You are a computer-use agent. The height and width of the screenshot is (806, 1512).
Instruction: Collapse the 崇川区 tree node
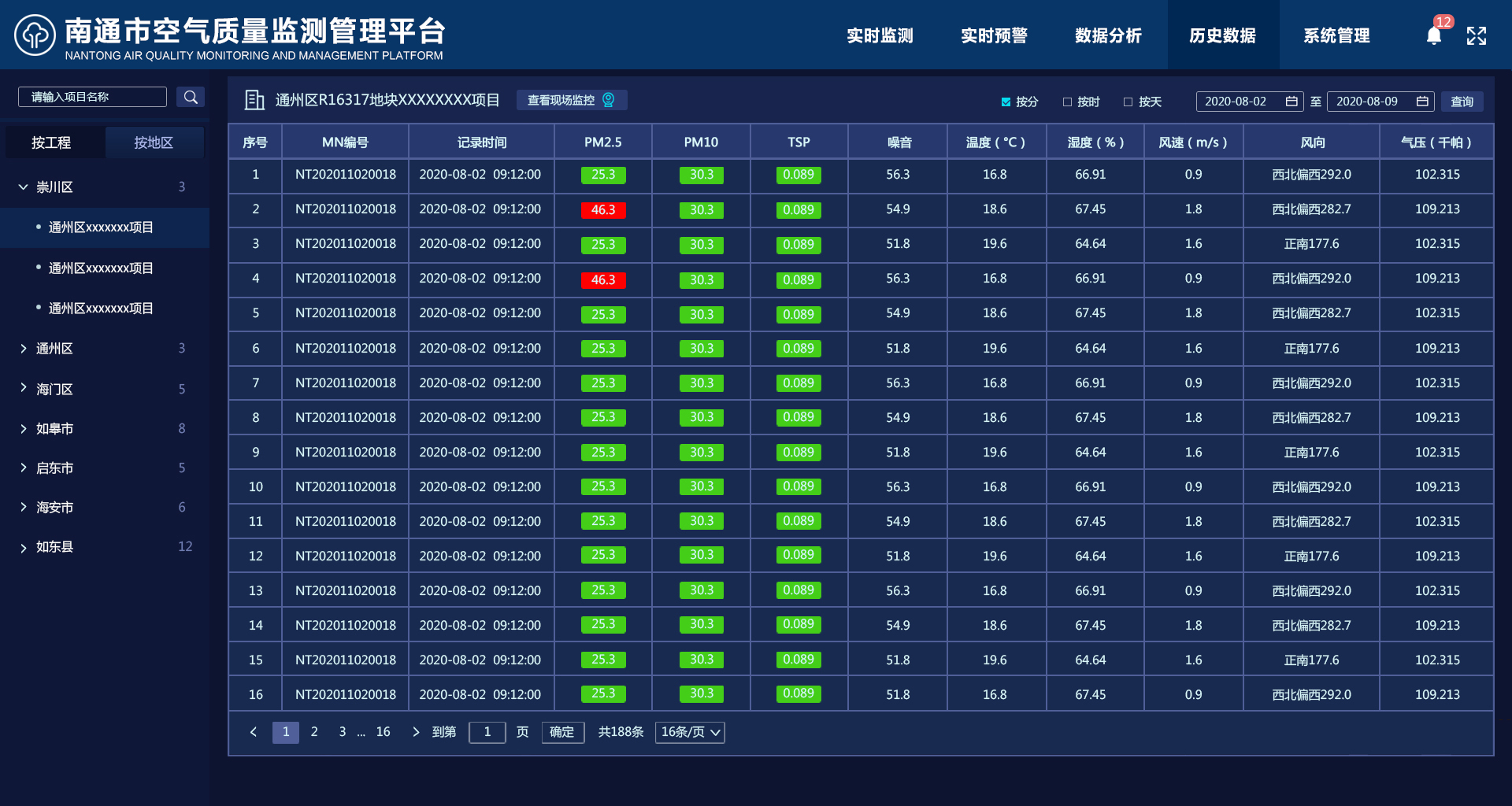point(24,187)
